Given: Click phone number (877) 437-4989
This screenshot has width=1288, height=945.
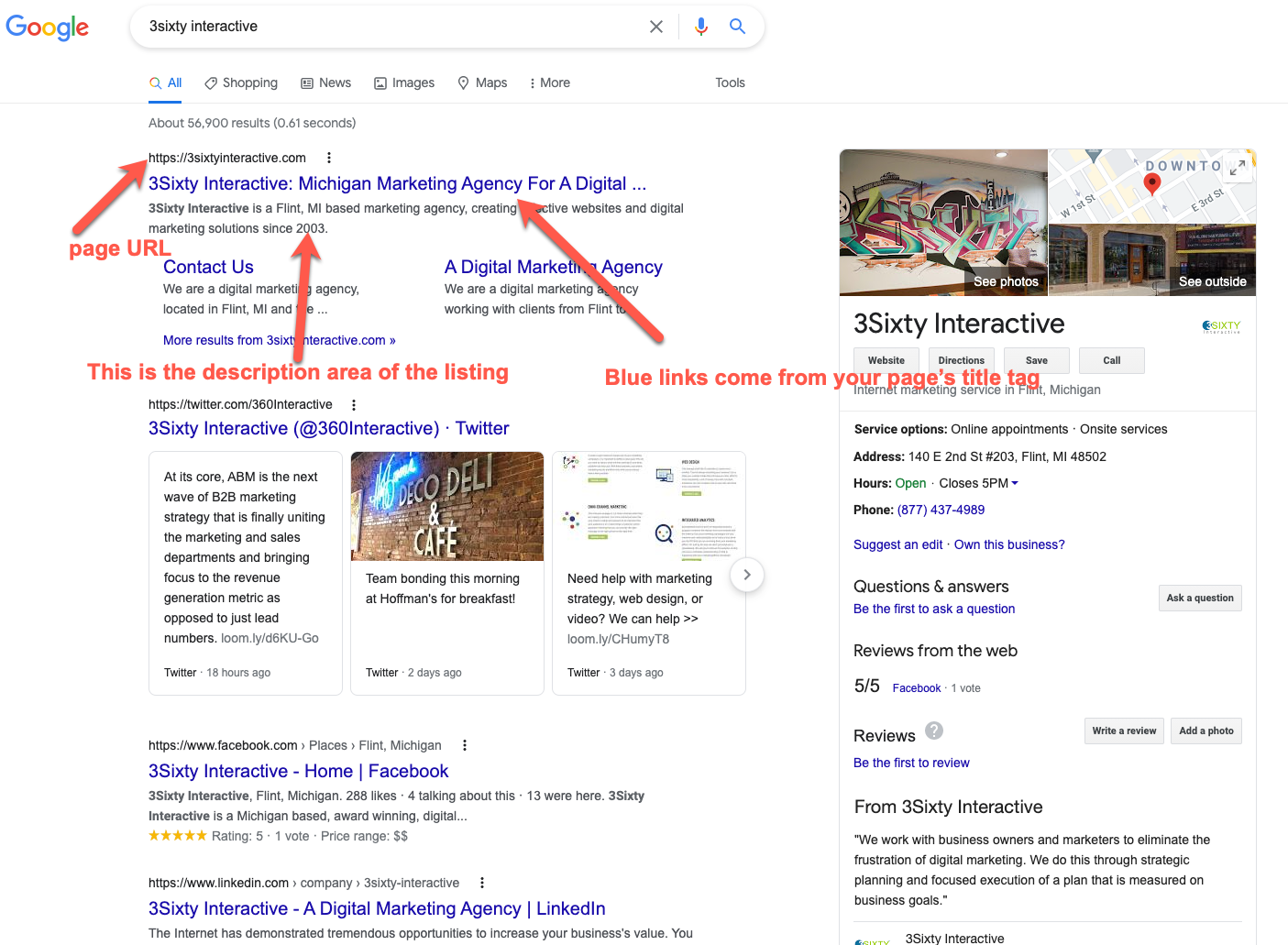Looking at the screenshot, I should [x=941, y=510].
